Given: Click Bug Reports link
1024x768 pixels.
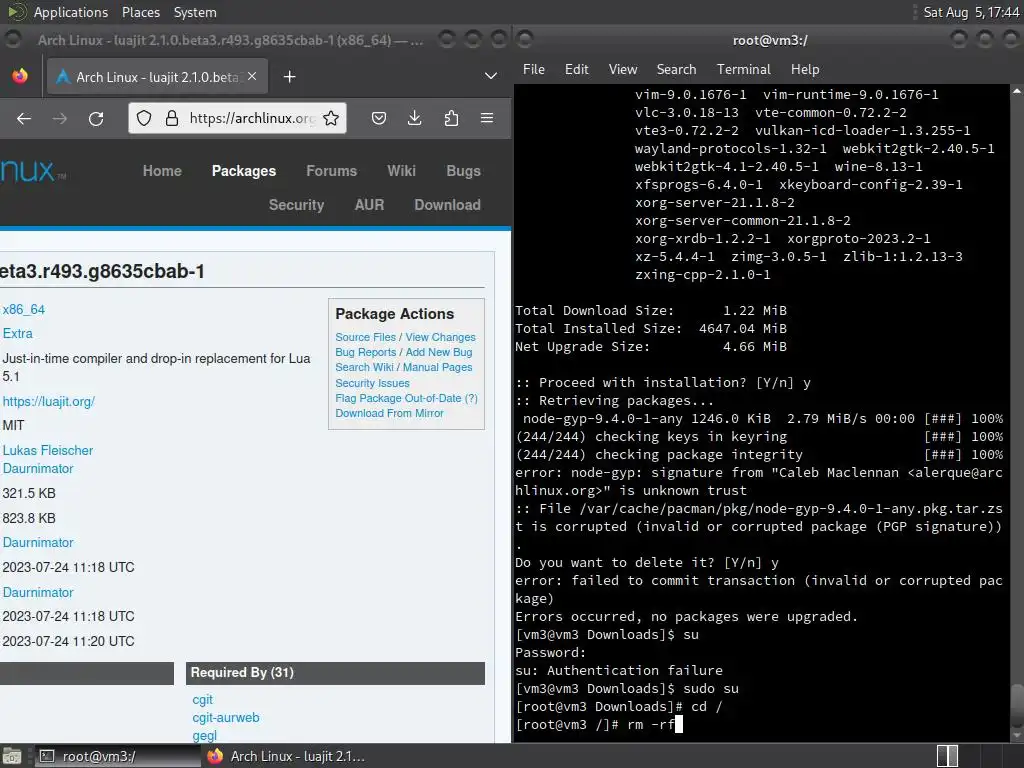Looking at the screenshot, I should tap(366, 352).
